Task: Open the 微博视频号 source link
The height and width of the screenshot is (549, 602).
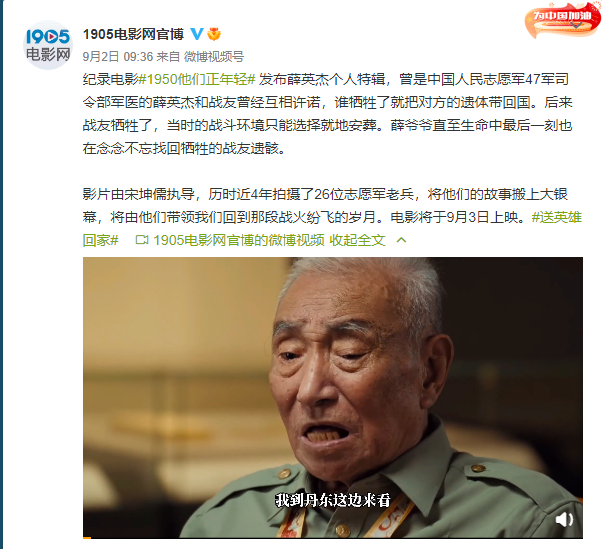Action: tap(214, 57)
